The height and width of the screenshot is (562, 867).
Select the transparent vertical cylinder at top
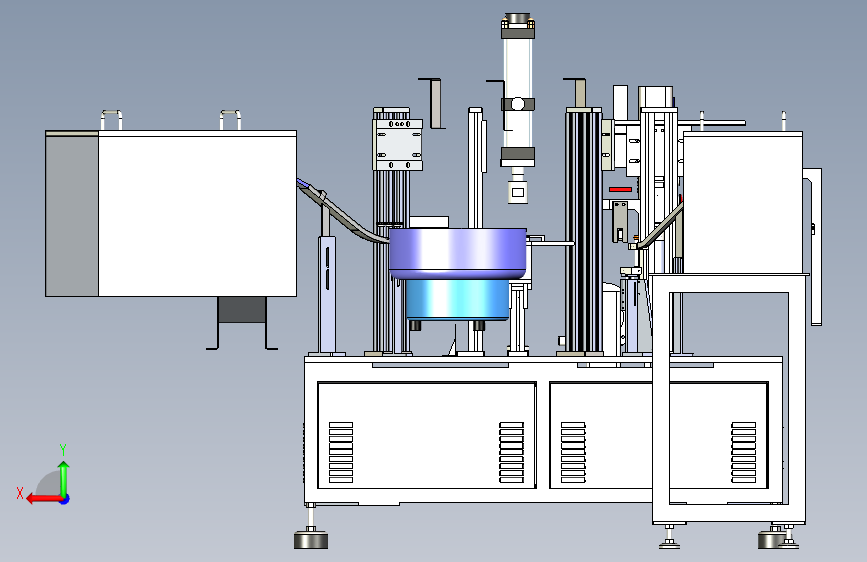tap(518, 92)
